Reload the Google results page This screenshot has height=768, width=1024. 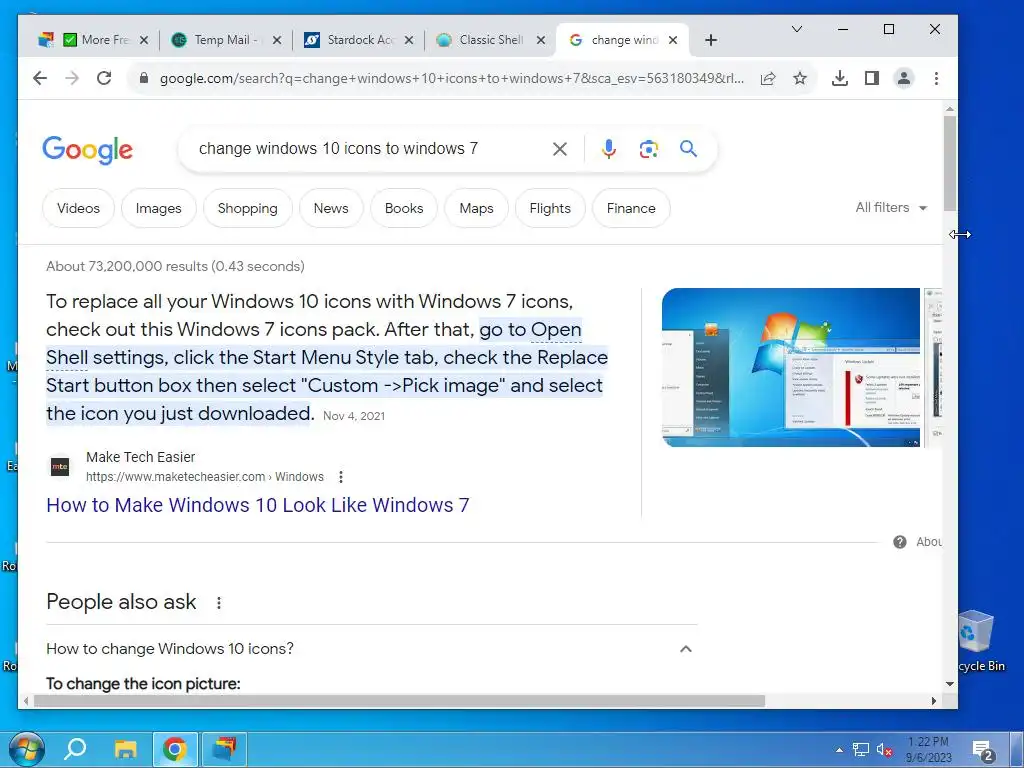(104, 78)
